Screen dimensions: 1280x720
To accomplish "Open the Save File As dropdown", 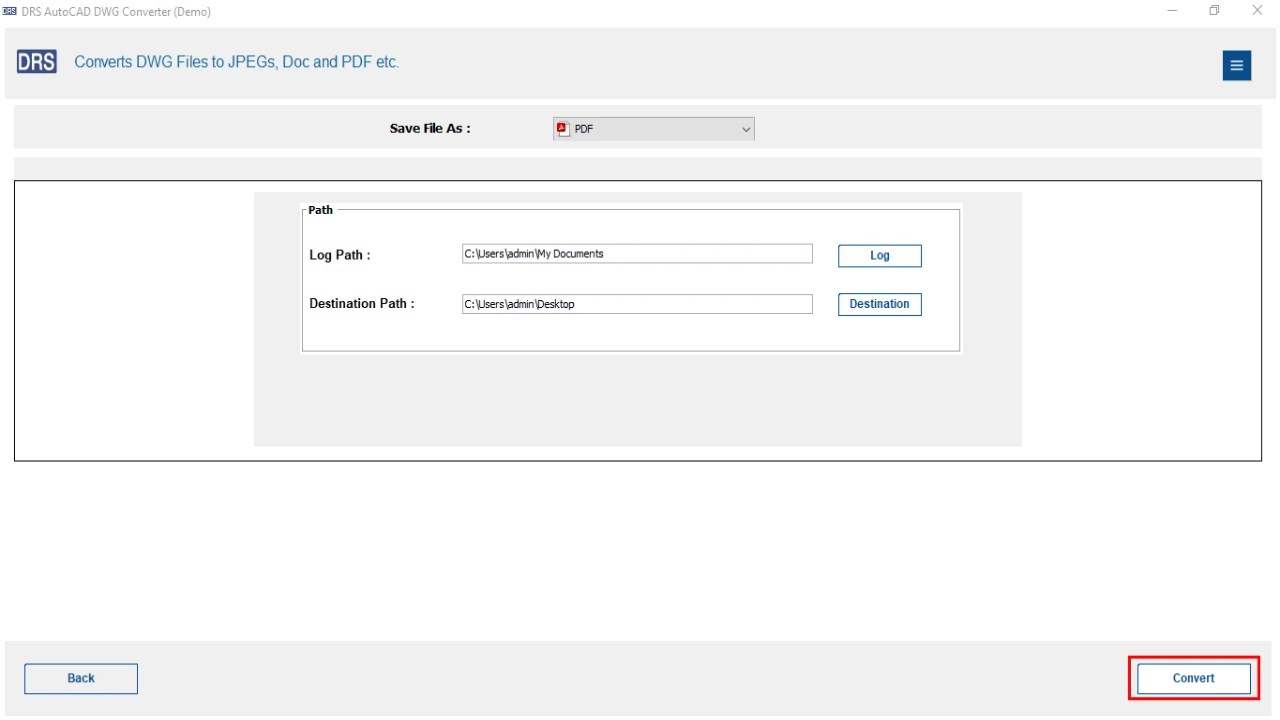I will click(654, 129).
